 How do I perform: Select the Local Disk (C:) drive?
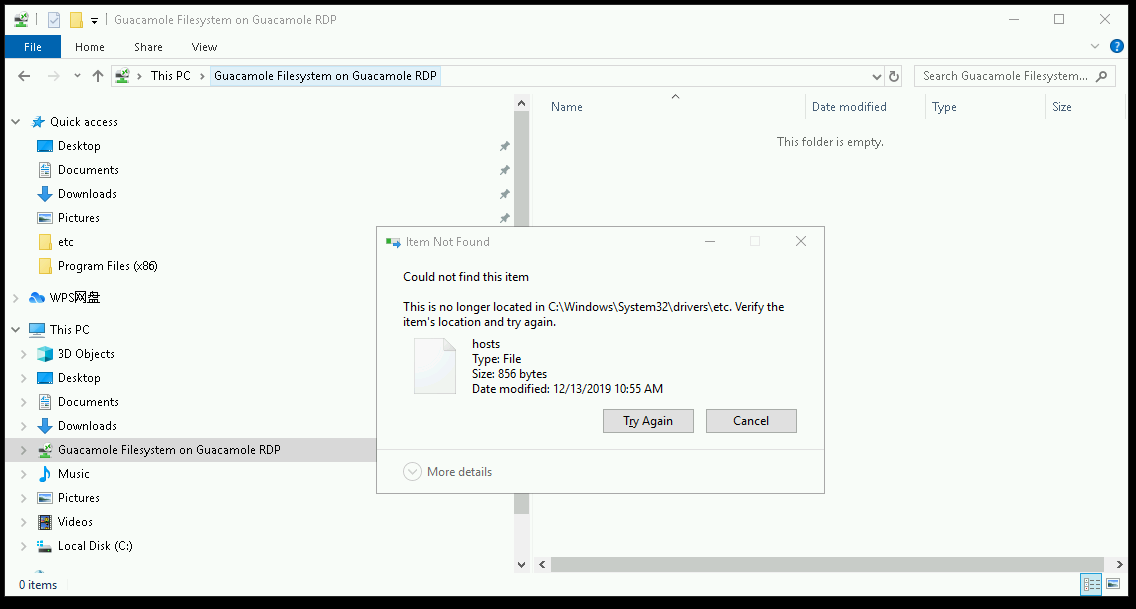pyautogui.click(x=96, y=545)
